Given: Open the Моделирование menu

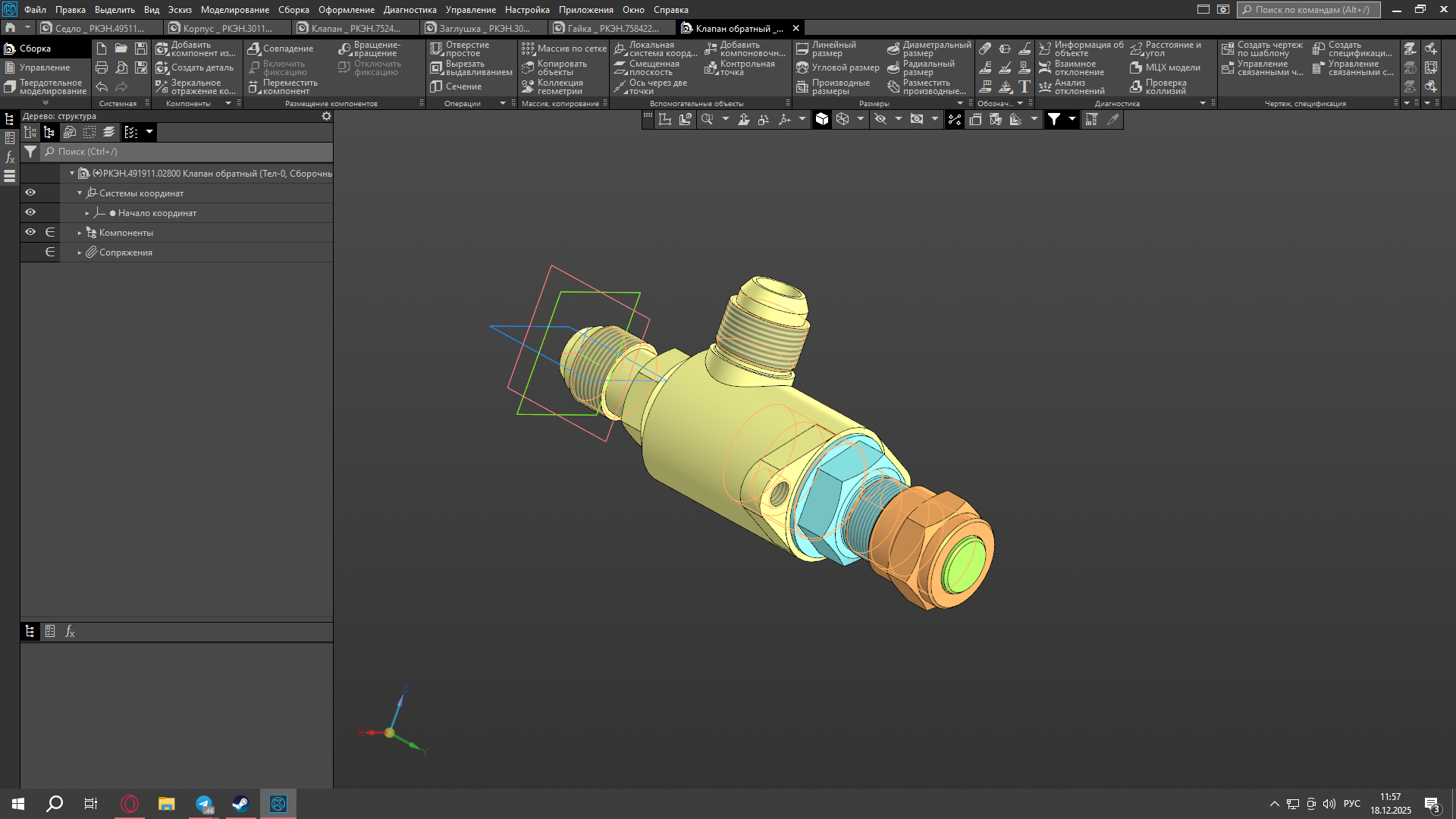Looking at the screenshot, I should click(x=234, y=10).
